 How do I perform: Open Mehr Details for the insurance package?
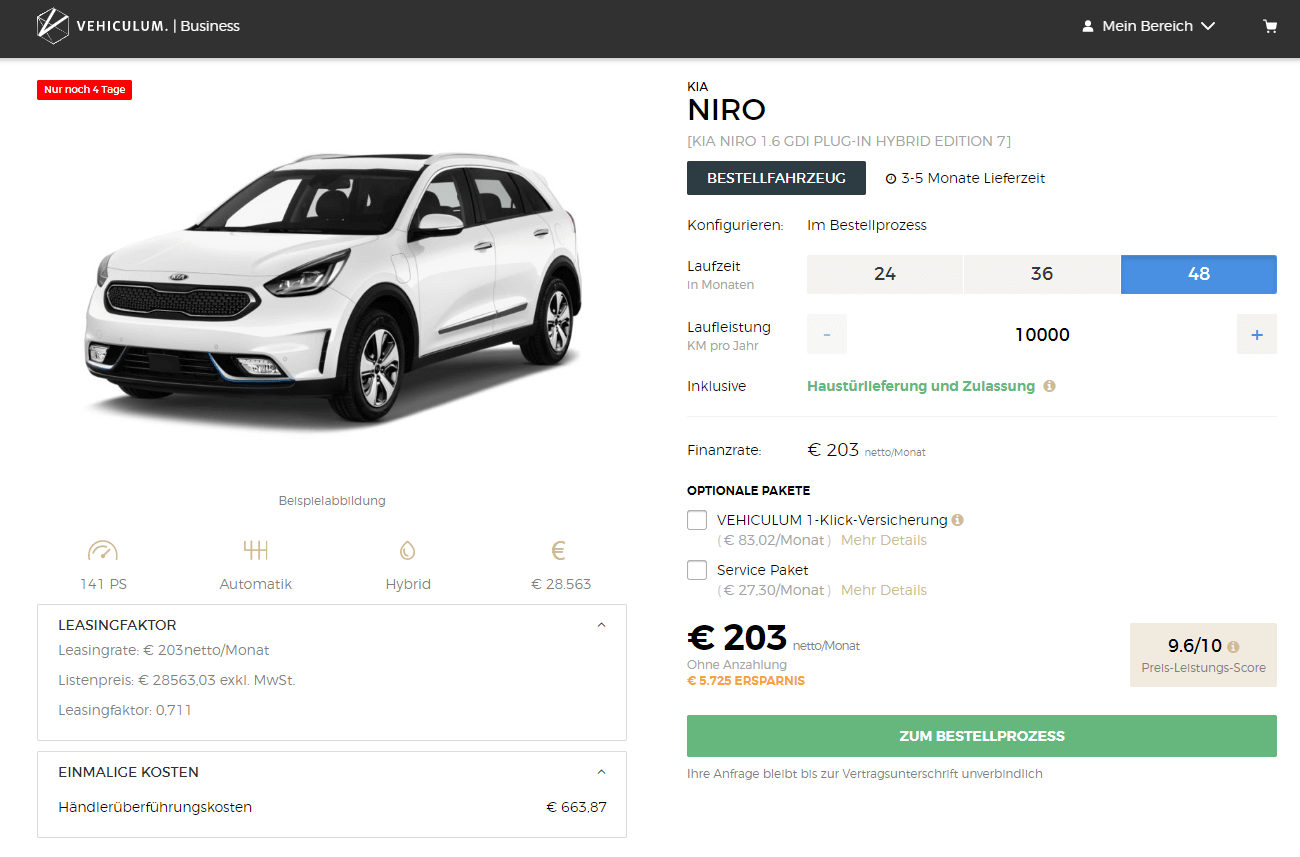[884, 540]
